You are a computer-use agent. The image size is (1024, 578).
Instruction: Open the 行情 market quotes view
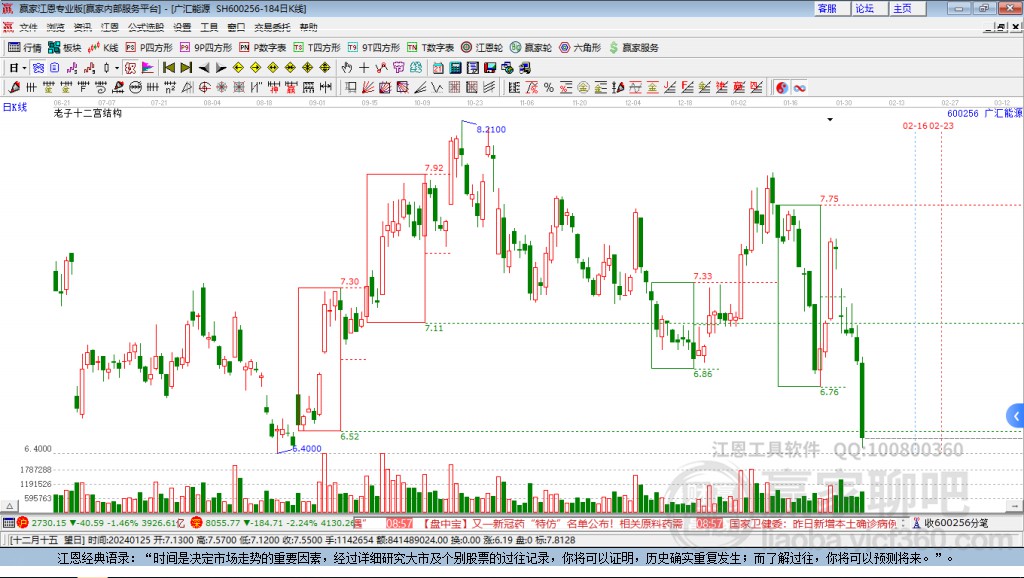coord(25,48)
